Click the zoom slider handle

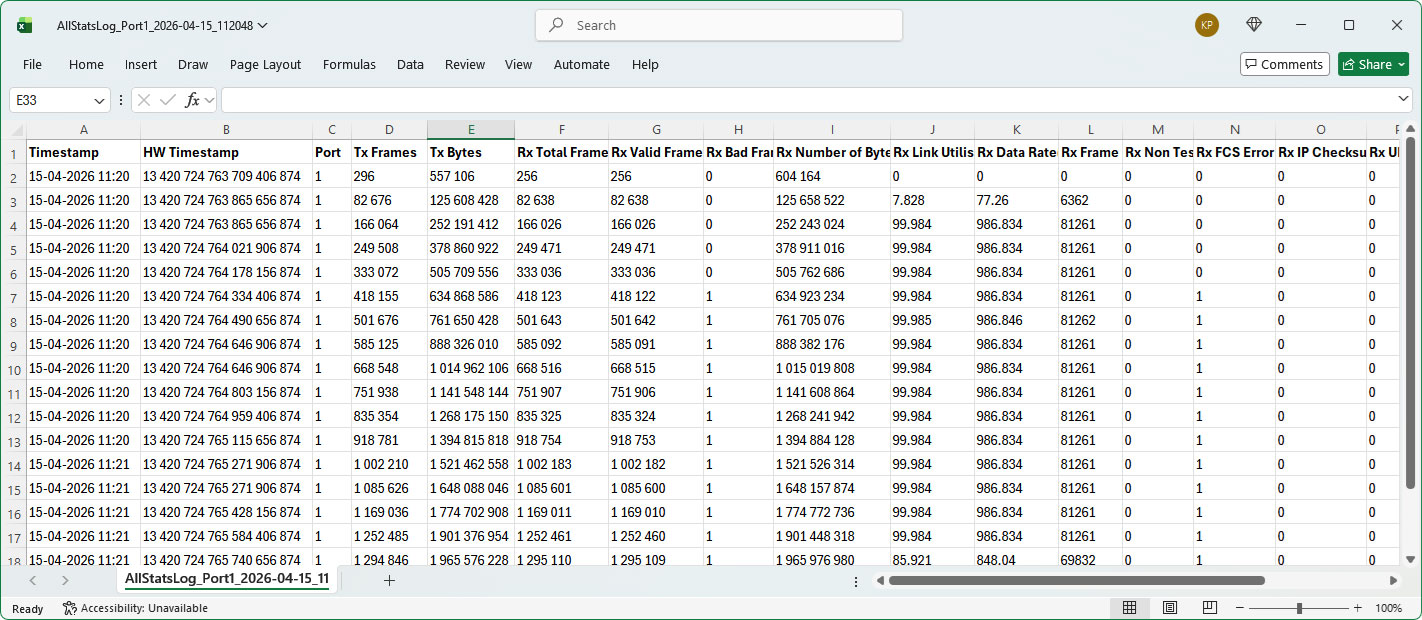pyautogui.click(x=1299, y=608)
